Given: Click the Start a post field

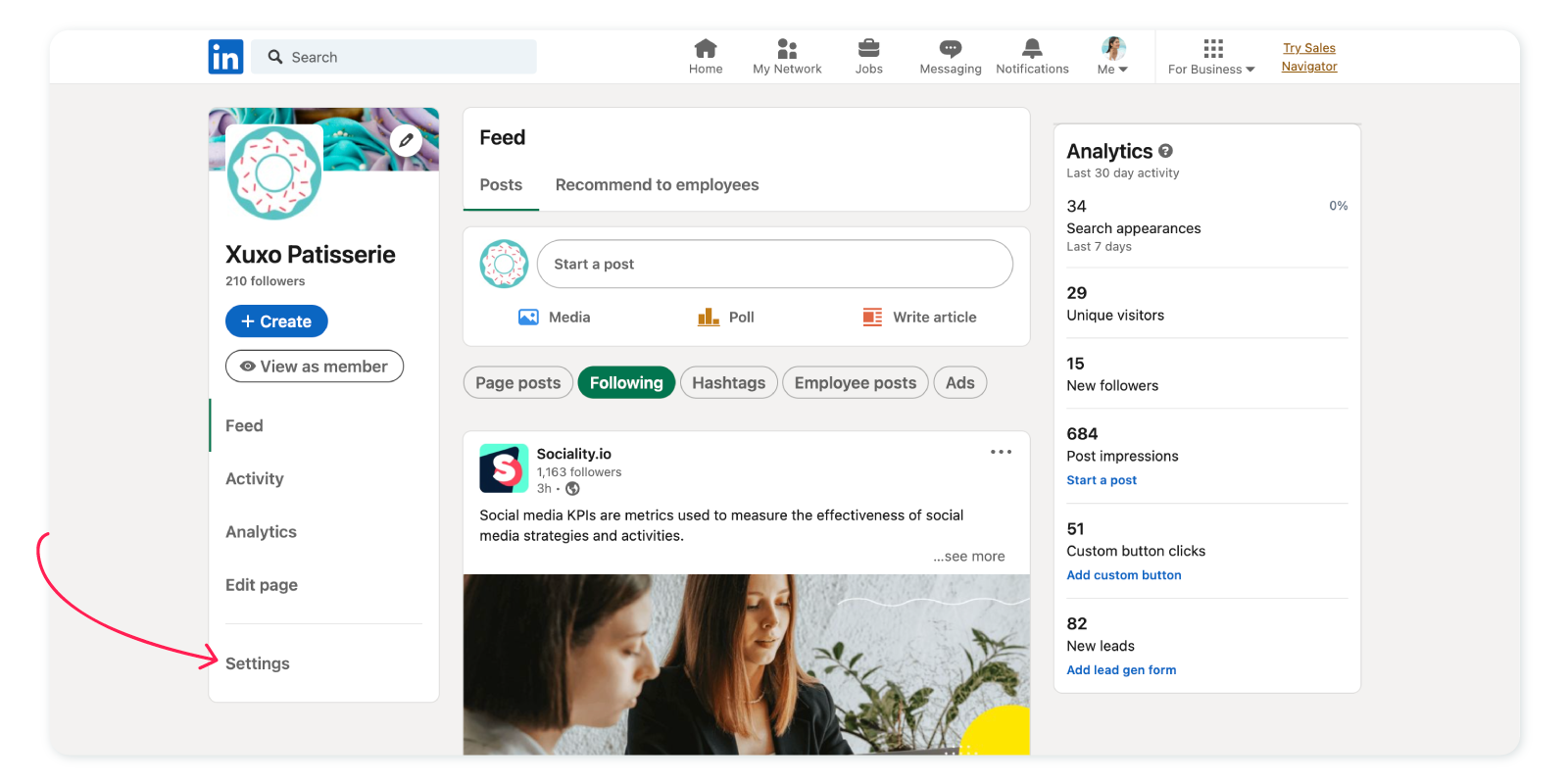Looking at the screenshot, I should 775,264.
